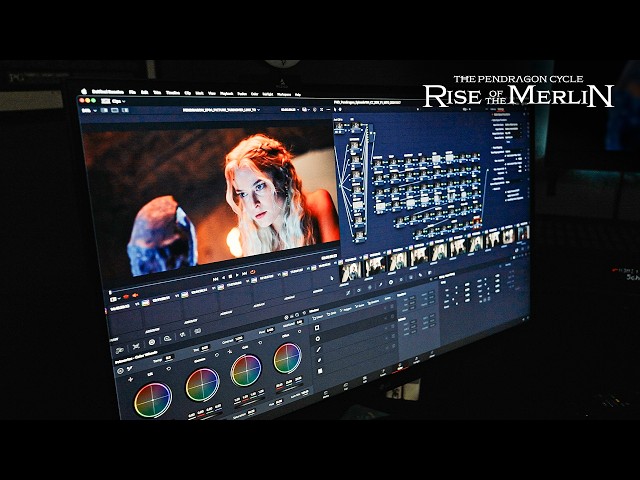Open the Playback menu
The width and height of the screenshot is (640, 480).
pyautogui.click(x=227, y=93)
